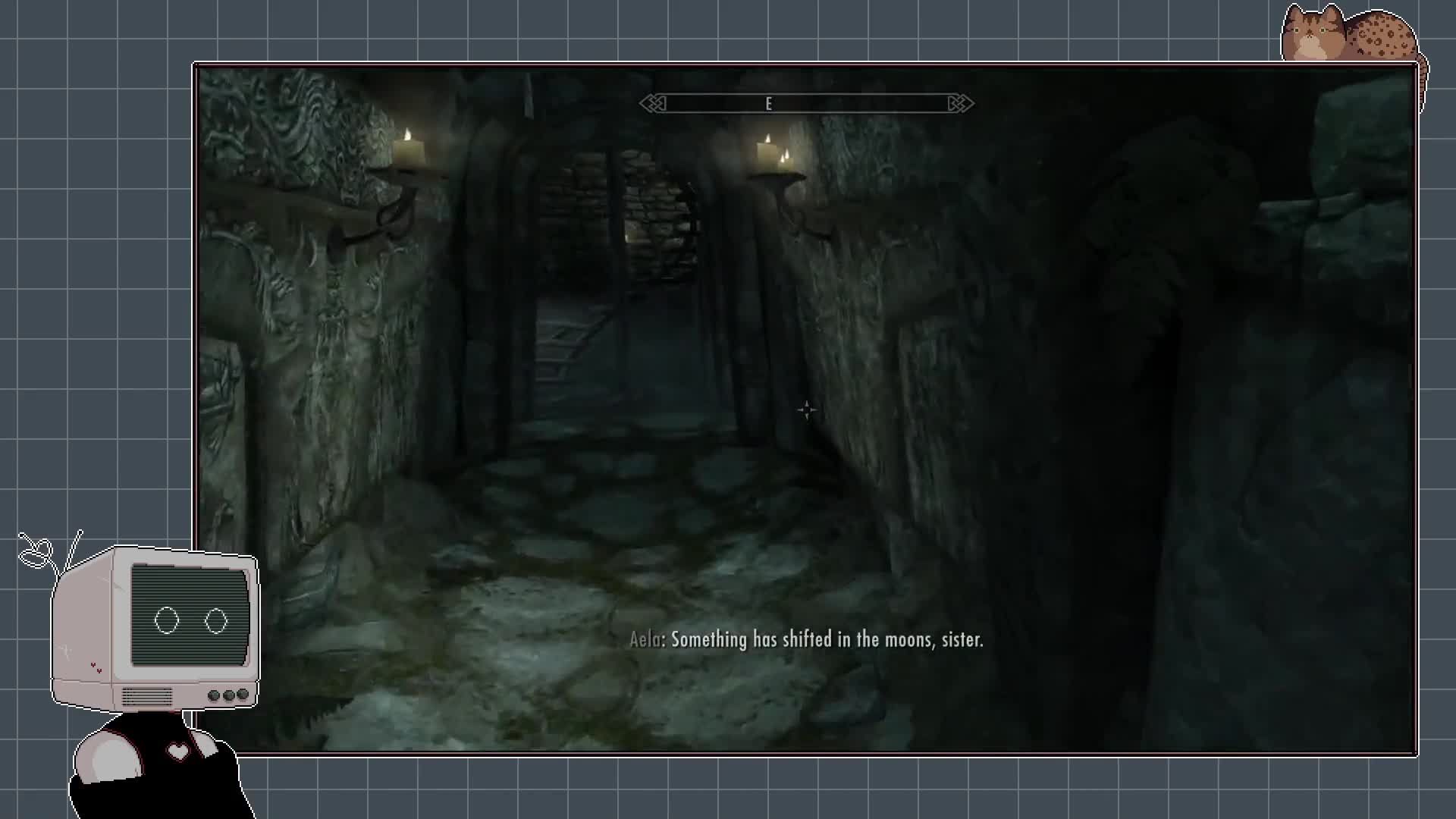Click the crosshair in the center of the game
This screenshot has height=819, width=1456.
pos(807,410)
